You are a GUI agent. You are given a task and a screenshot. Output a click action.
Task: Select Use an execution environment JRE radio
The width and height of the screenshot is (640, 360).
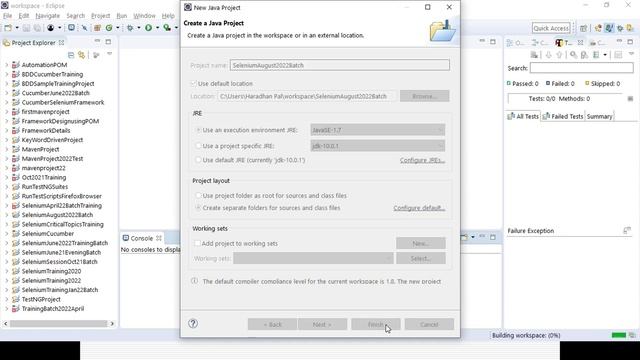pos(198,130)
